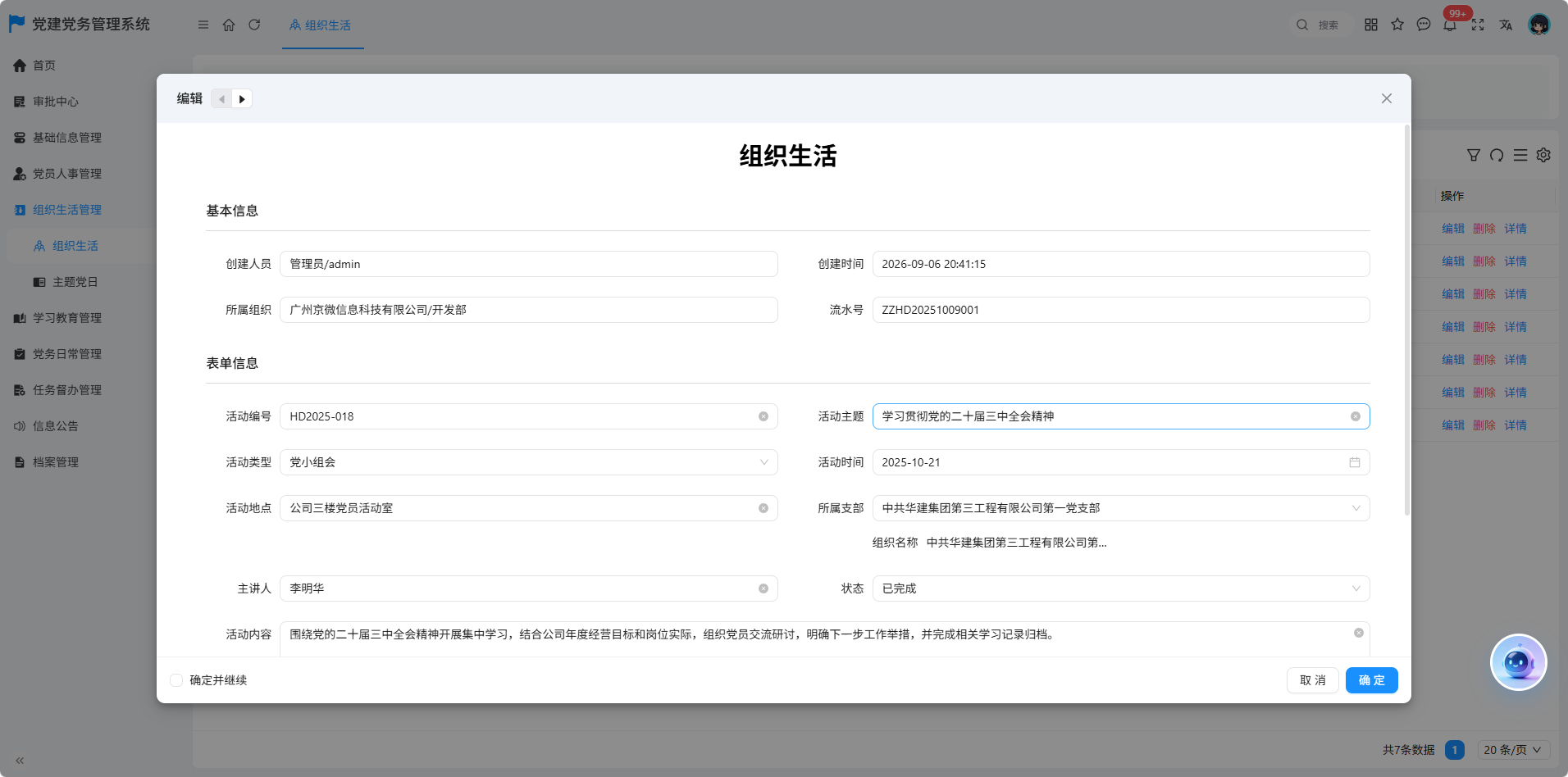The image size is (1568, 777).
Task: Click page number 1 in pagination
Action: coord(1455,750)
